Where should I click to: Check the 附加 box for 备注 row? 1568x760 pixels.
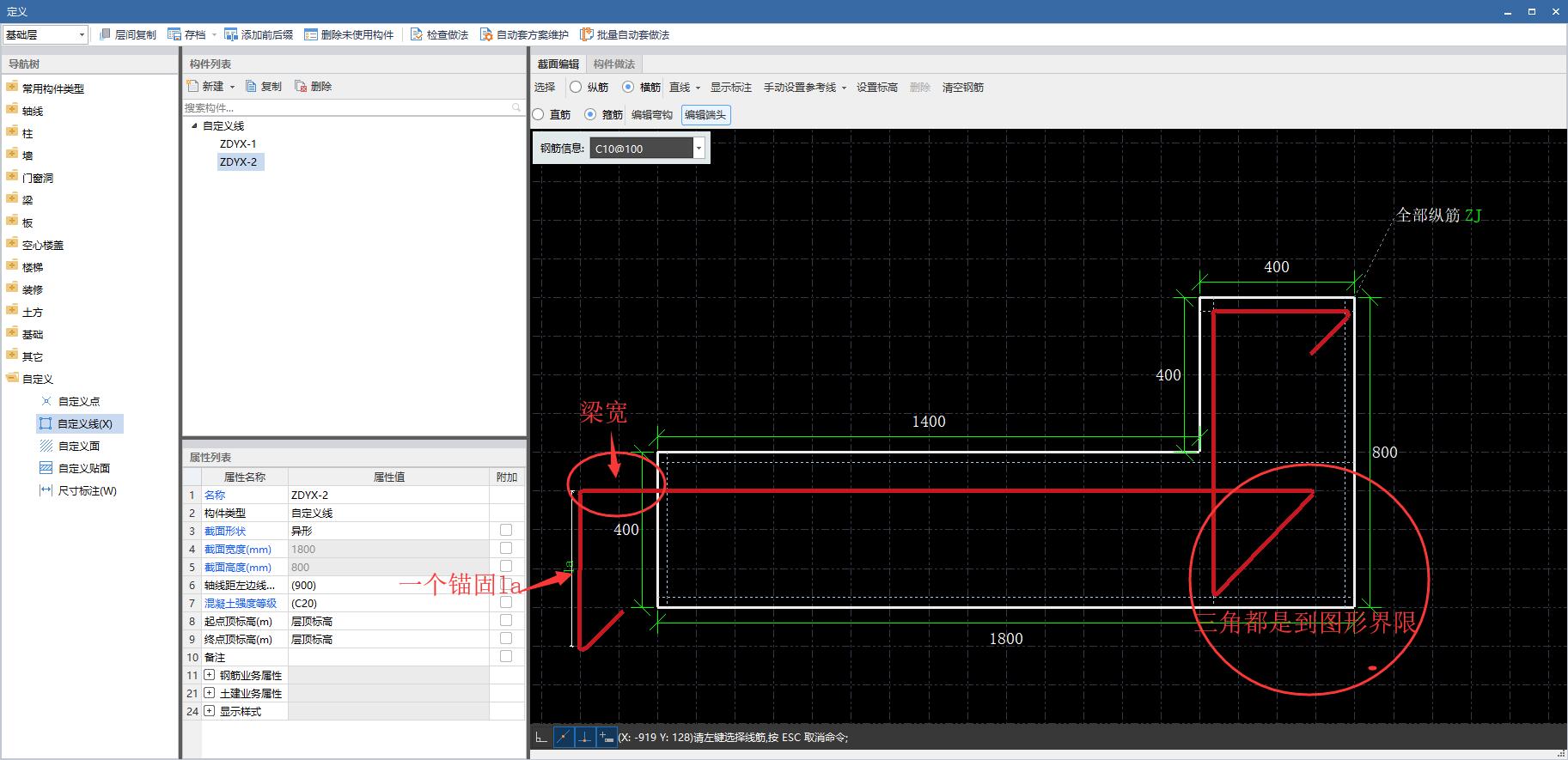[x=506, y=656]
